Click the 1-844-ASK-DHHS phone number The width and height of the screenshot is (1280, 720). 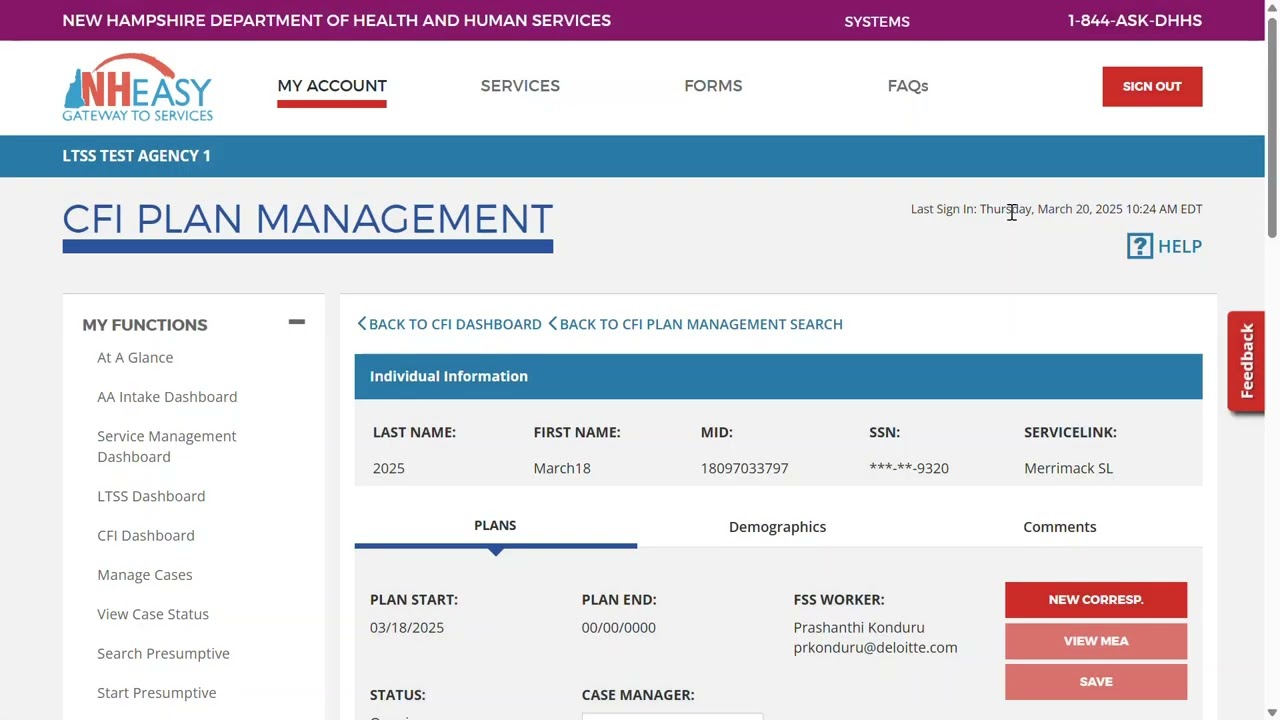[1135, 20]
